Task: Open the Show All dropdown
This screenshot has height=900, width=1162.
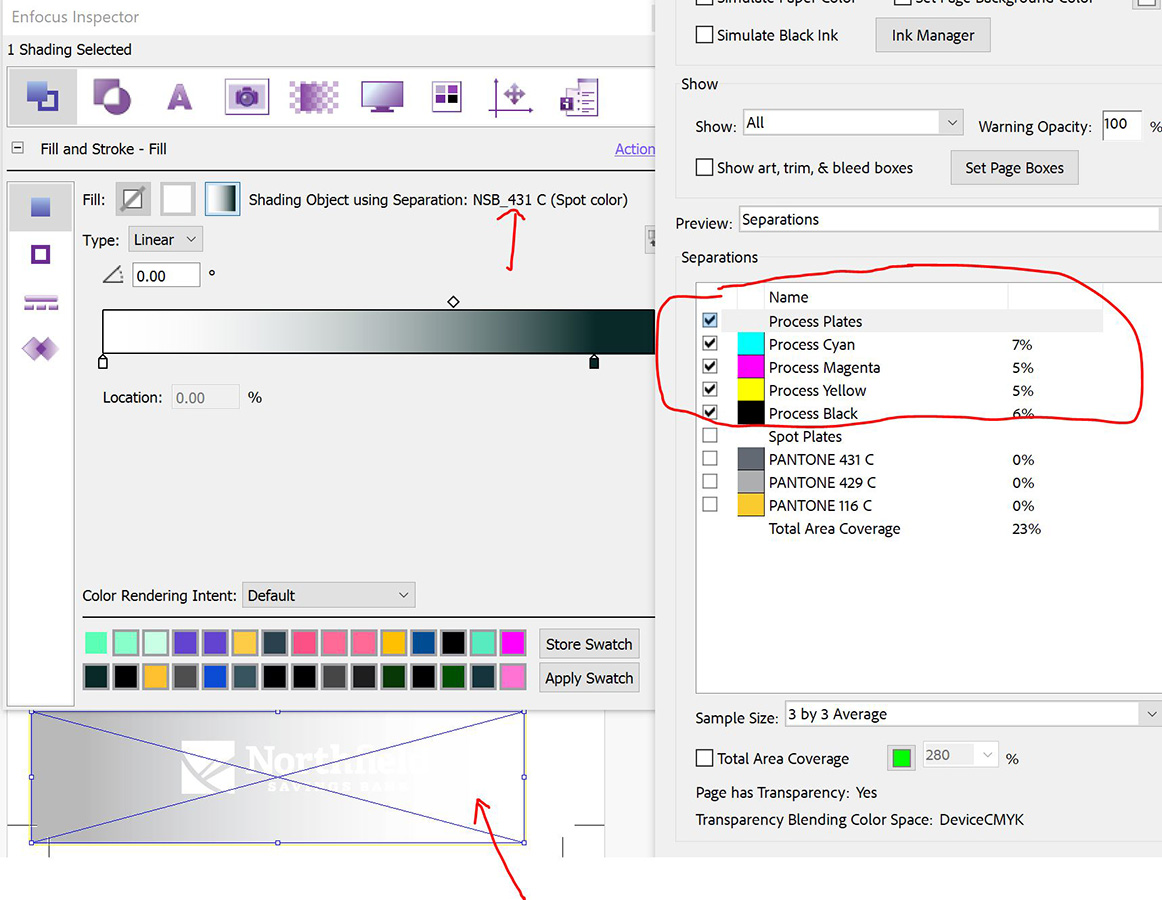Action: 853,122
